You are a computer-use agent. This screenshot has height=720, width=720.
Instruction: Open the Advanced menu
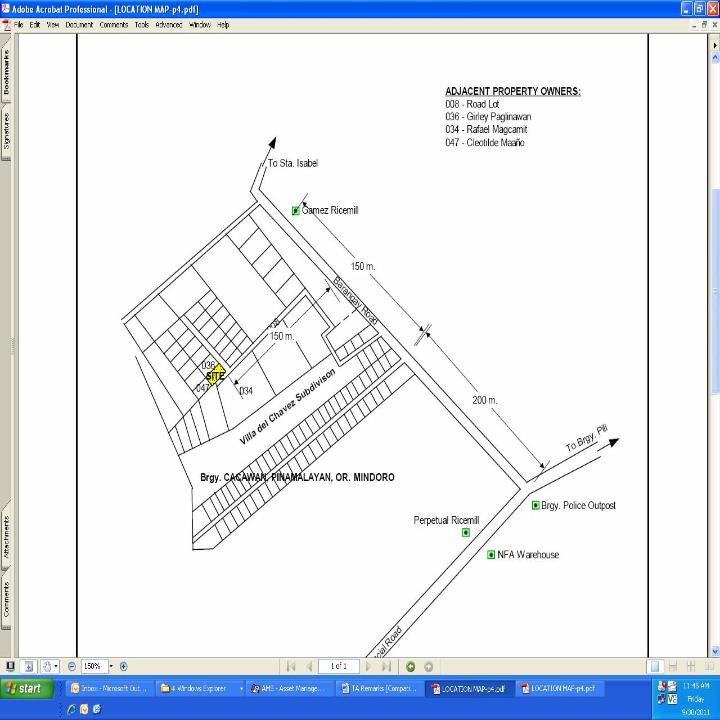(x=168, y=24)
